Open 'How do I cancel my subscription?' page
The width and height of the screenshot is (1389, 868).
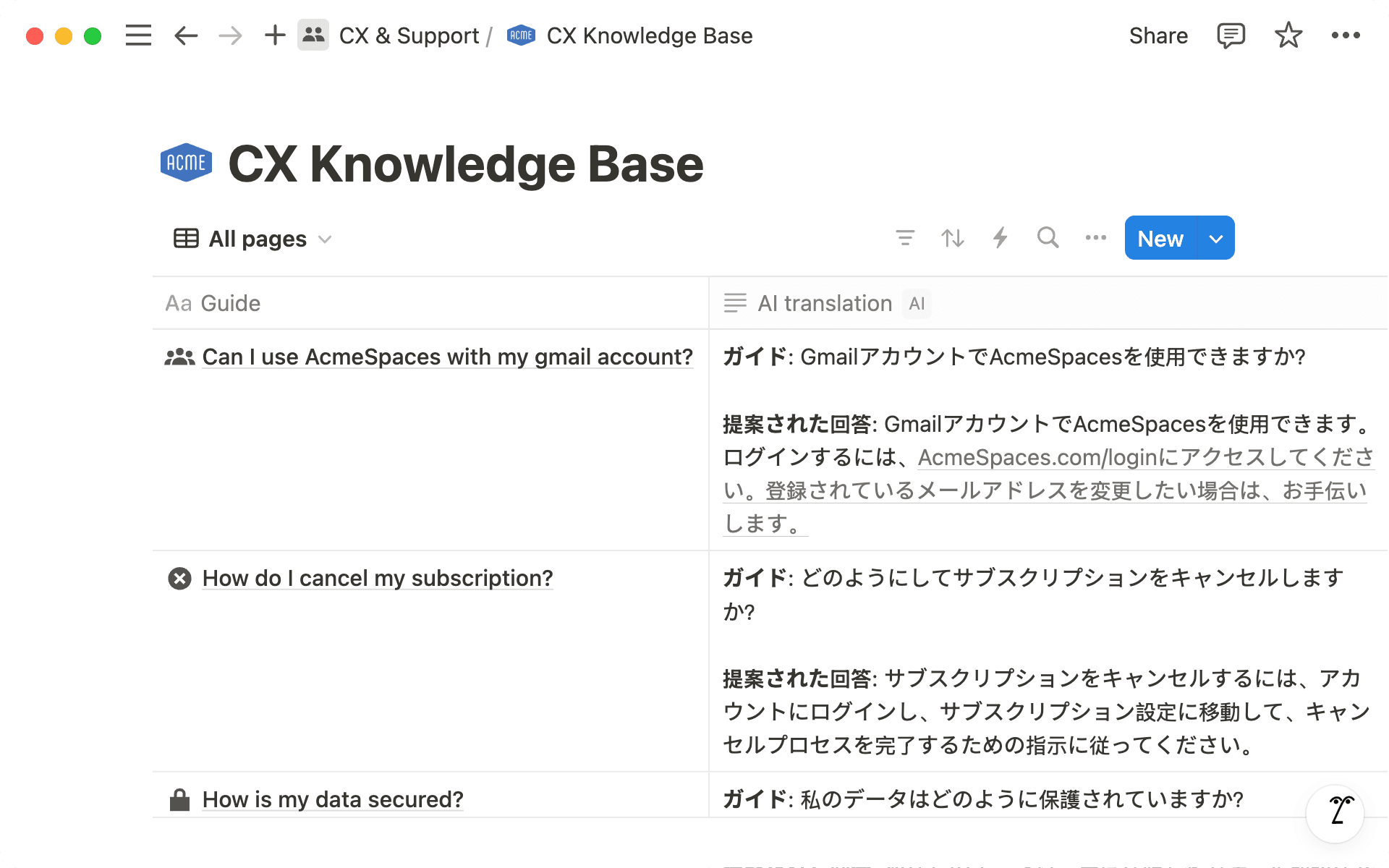[x=378, y=578]
